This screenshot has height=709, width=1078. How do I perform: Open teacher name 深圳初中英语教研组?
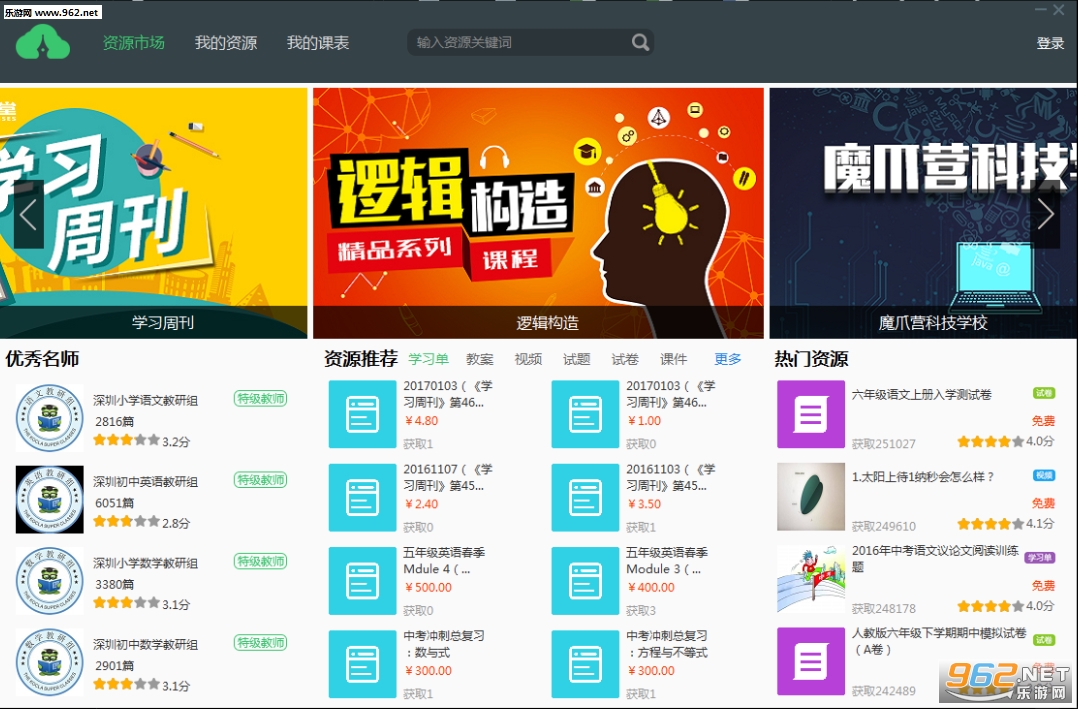[146, 481]
